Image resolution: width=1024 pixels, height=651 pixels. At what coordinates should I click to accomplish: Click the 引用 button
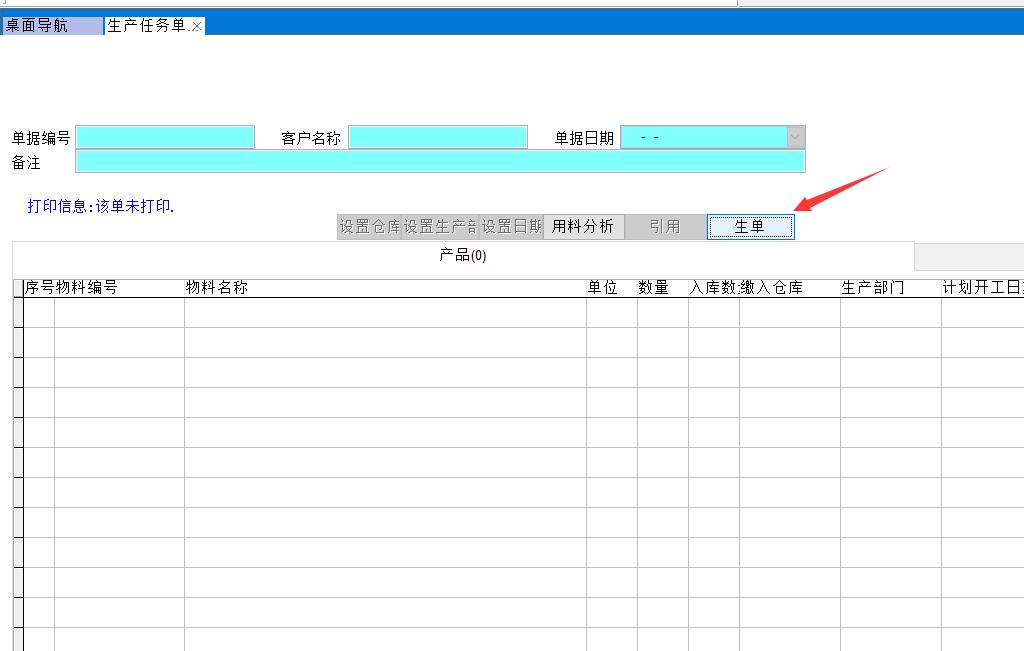[664, 227]
